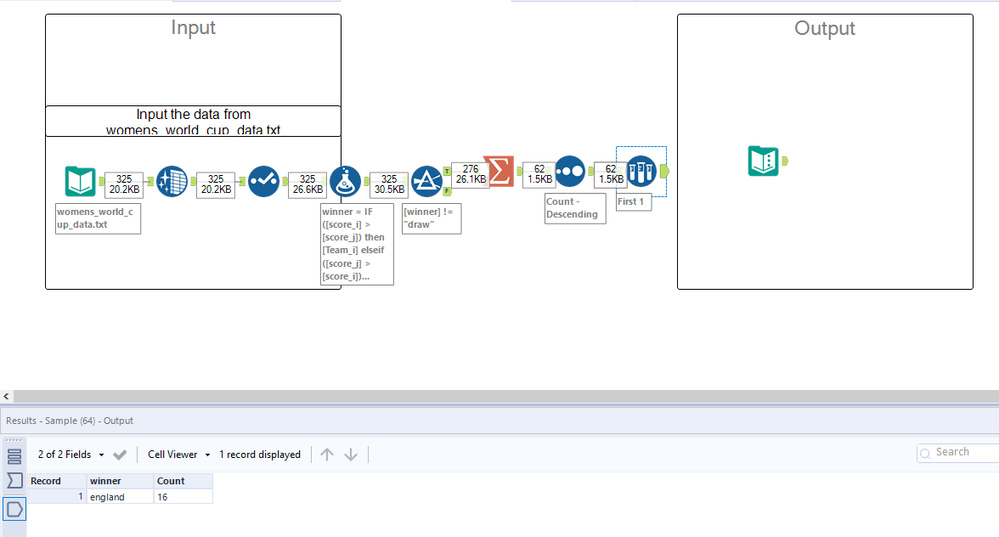999x537 pixels.
Task: Click the womens_world_cup_data.txt annotation
Action: (98, 218)
